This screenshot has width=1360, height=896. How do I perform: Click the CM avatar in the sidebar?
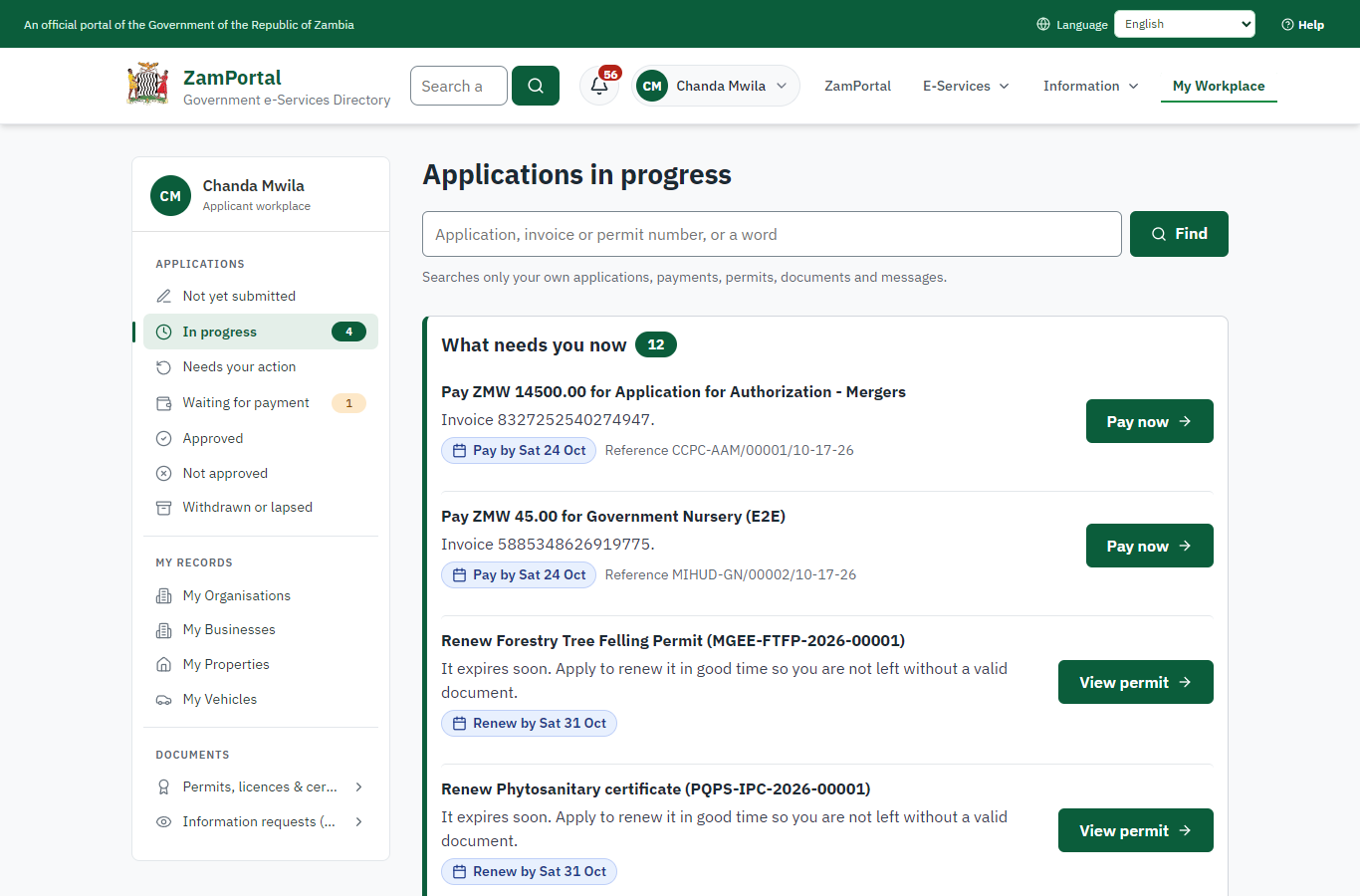pos(170,196)
